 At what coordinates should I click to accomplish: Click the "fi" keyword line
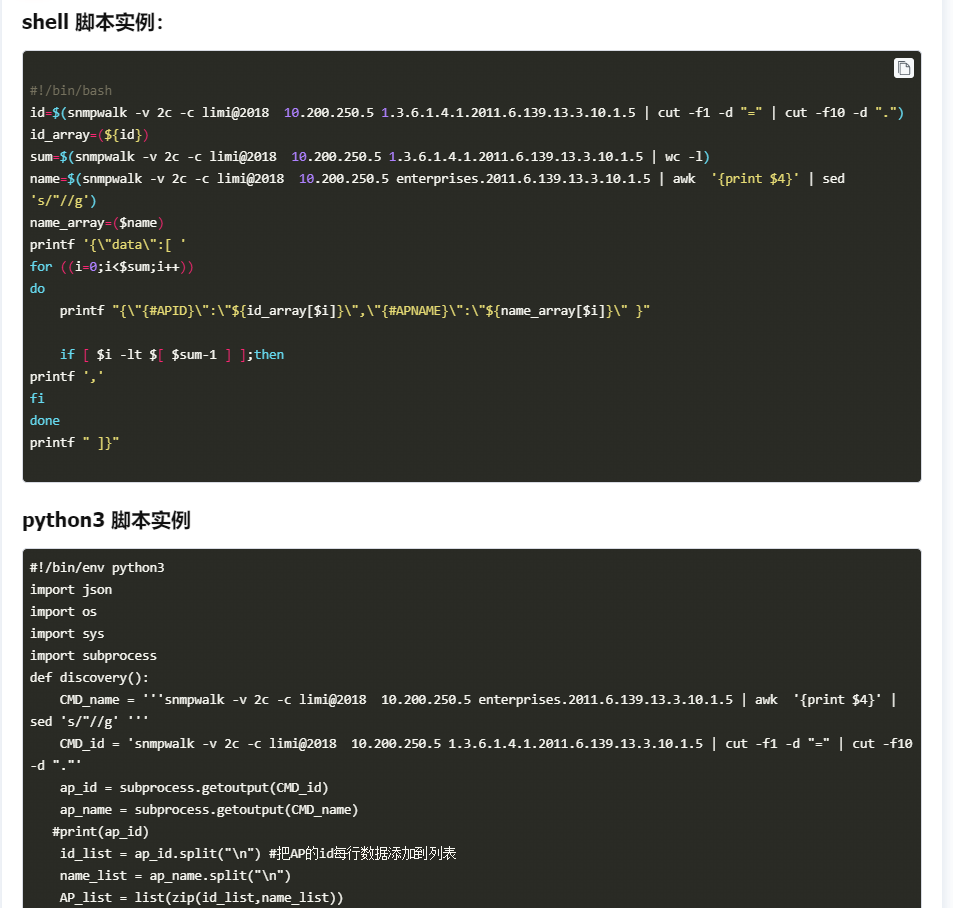coord(37,398)
